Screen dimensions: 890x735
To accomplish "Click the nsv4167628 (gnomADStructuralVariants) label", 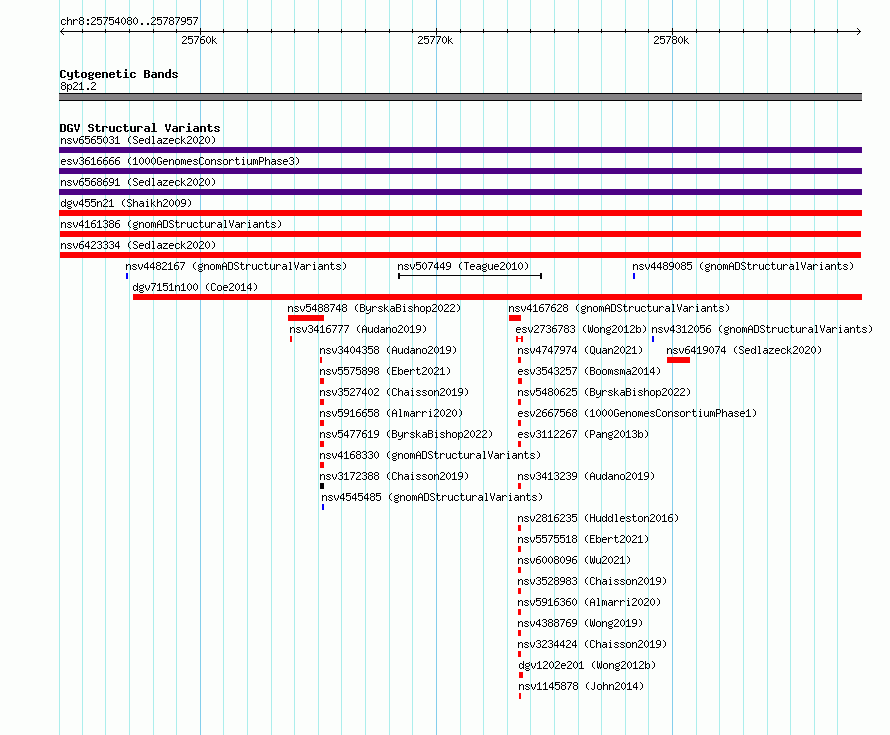I will 619,308.
